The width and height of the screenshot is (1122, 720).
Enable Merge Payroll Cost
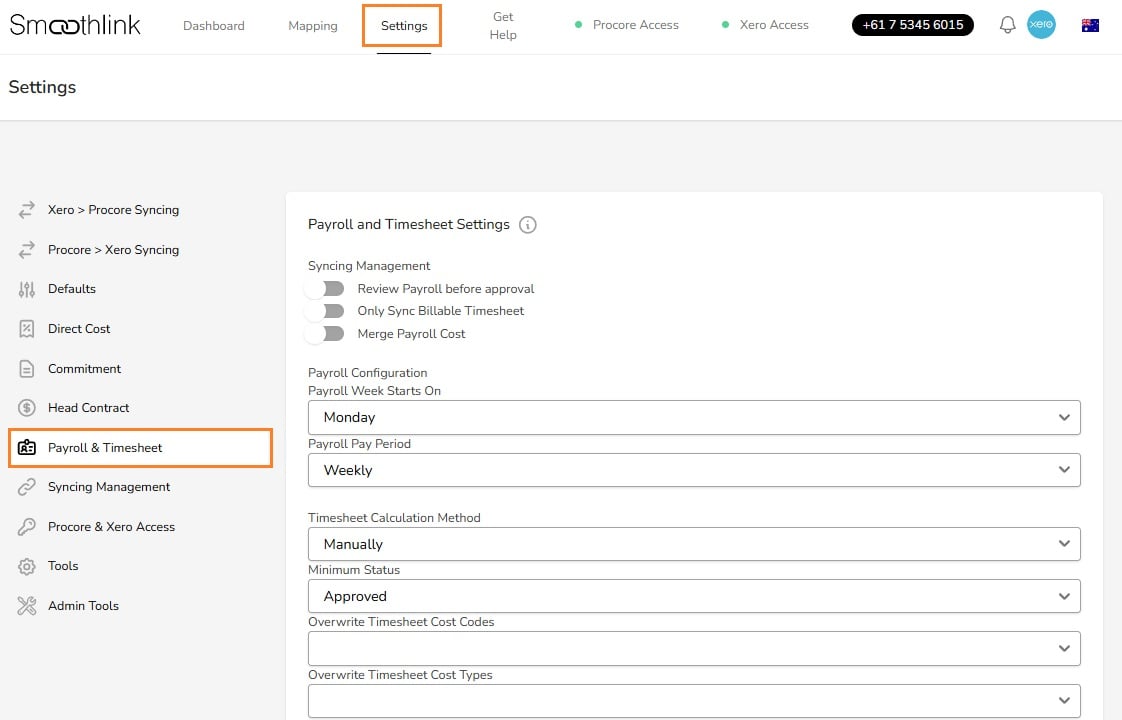[x=325, y=334]
